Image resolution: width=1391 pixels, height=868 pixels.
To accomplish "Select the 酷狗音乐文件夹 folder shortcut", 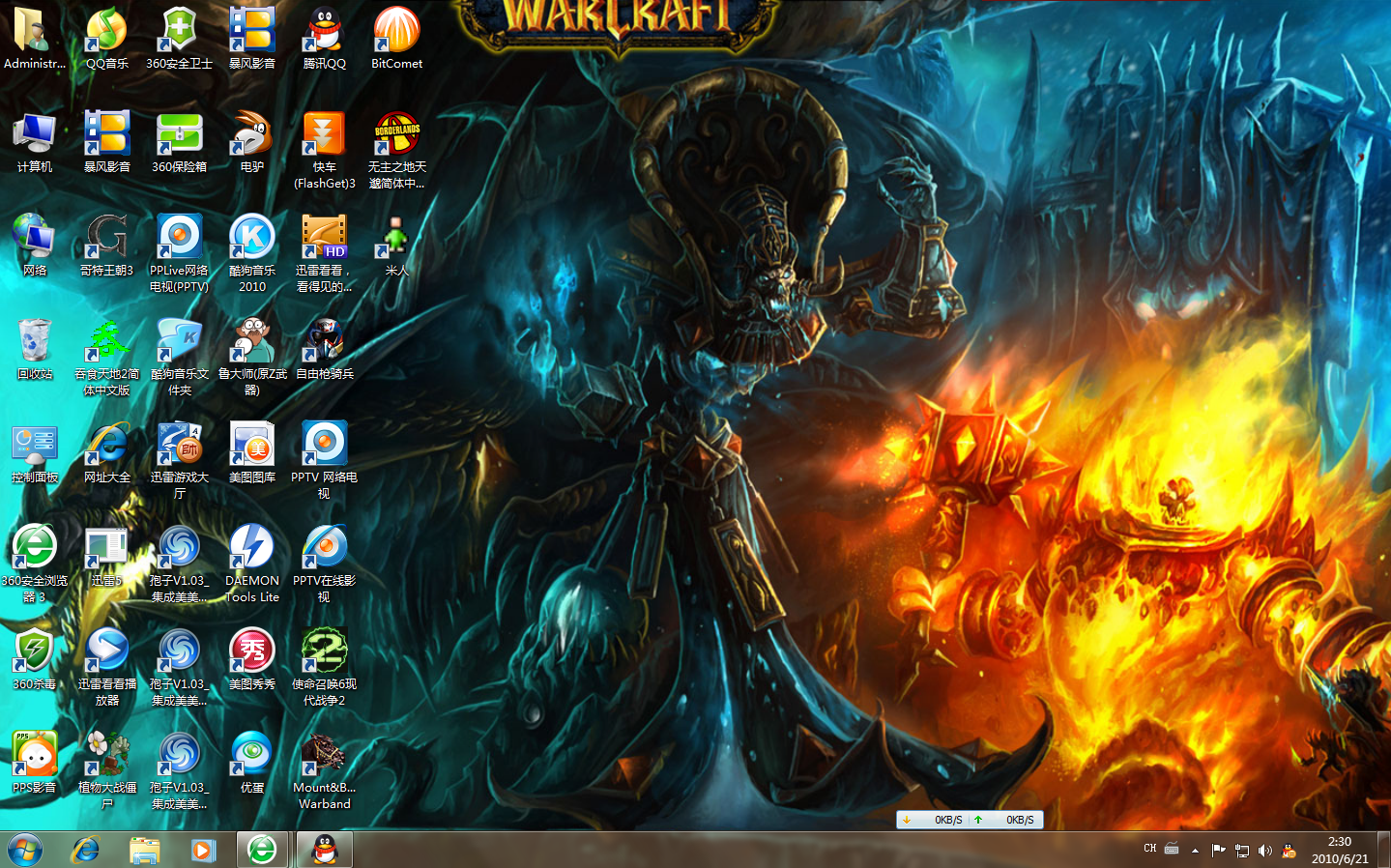I will click(x=179, y=357).
